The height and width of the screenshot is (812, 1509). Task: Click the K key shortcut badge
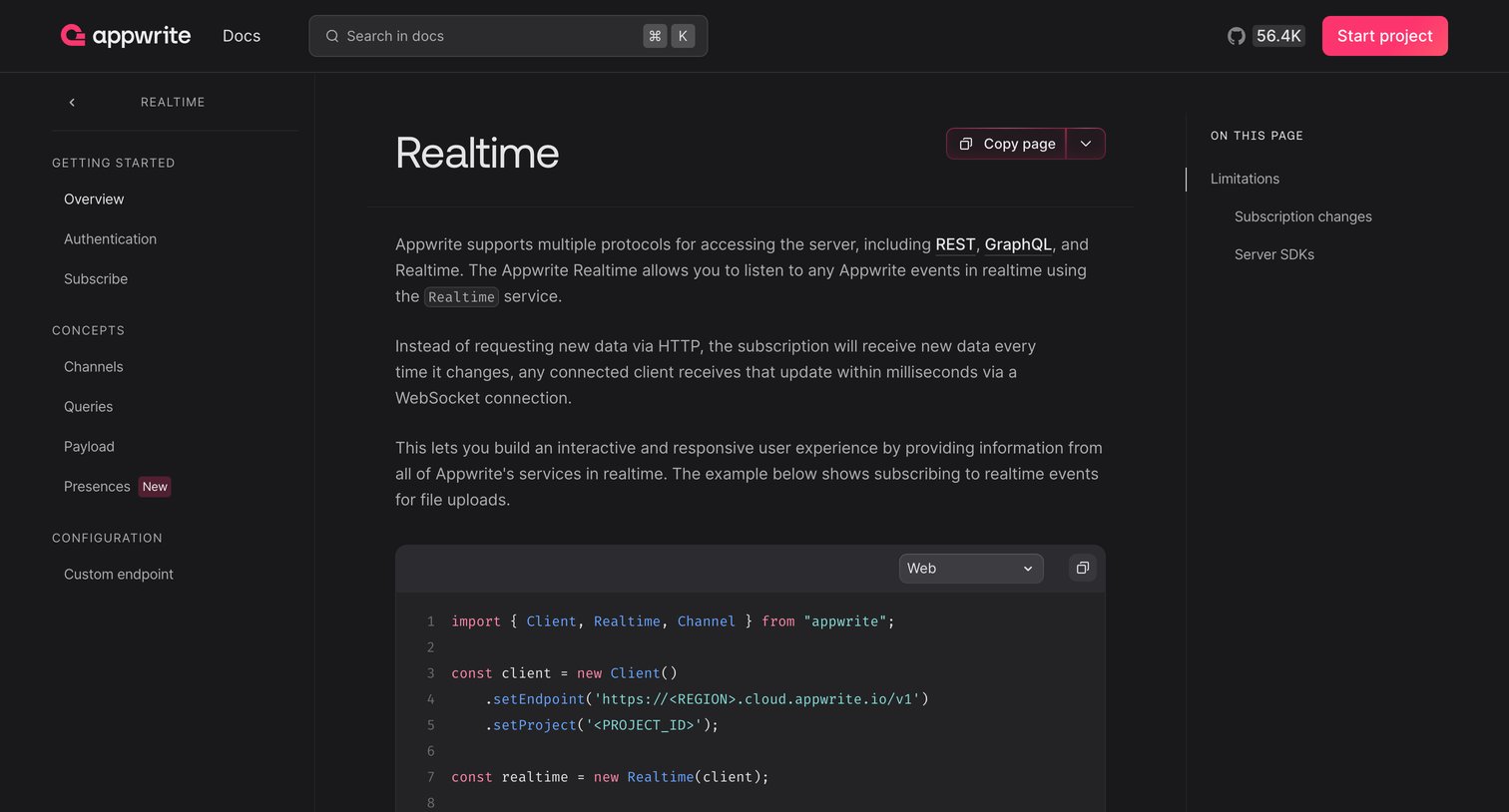tap(683, 36)
